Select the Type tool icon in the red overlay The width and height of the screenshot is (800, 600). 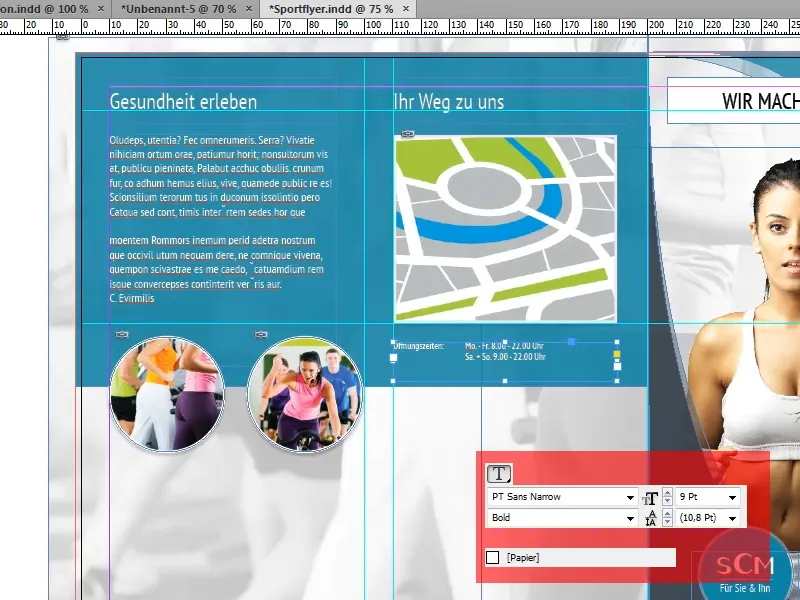coord(499,474)
